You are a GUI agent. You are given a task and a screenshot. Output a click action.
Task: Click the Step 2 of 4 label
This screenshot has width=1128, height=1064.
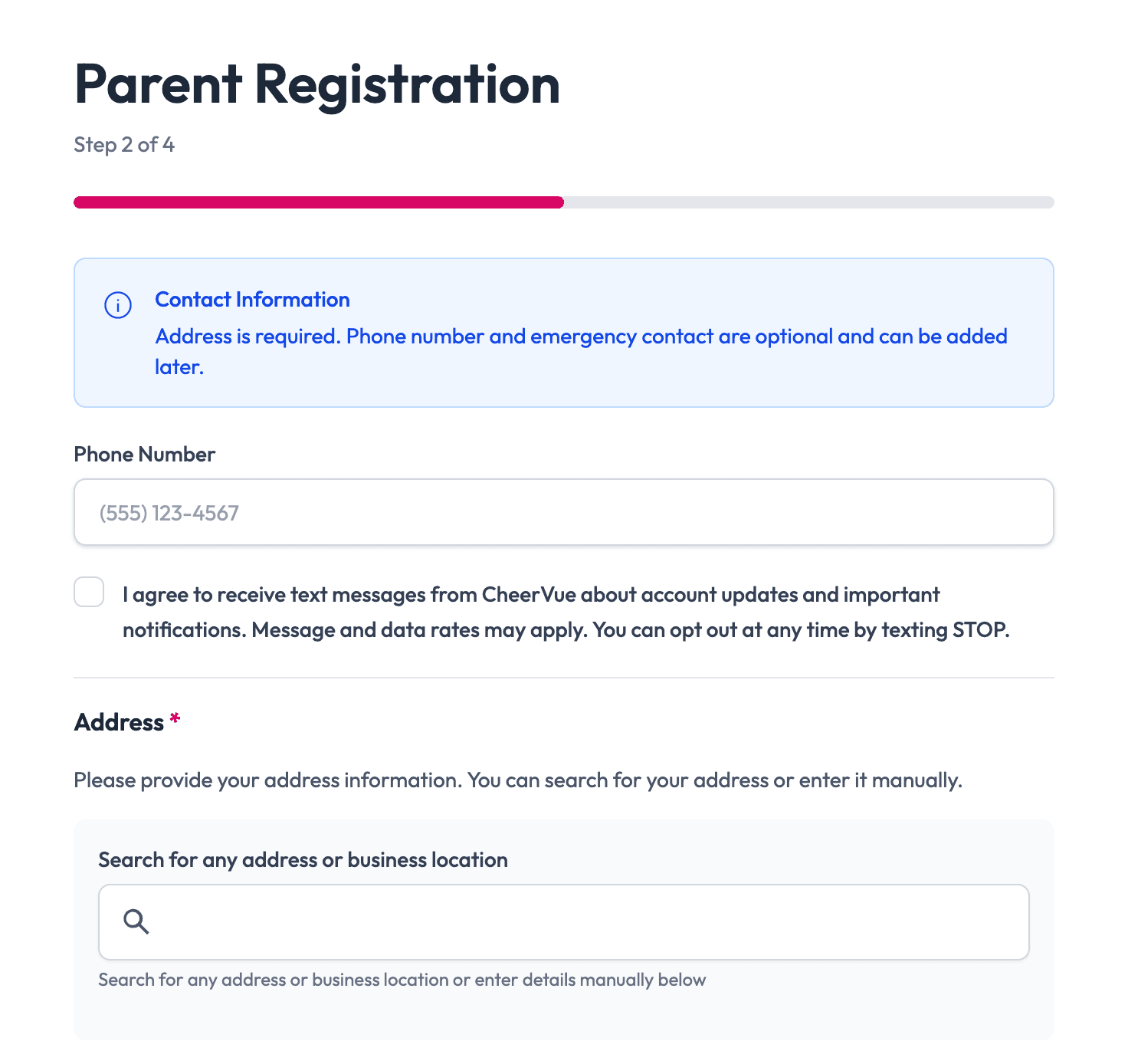(123, 145)
